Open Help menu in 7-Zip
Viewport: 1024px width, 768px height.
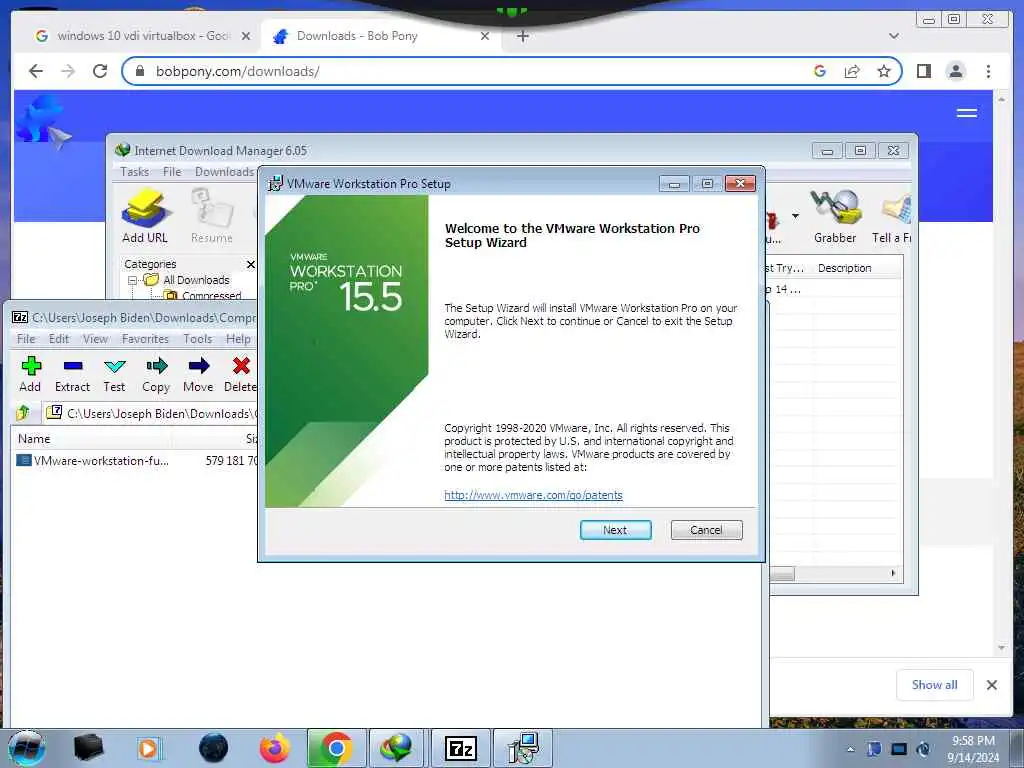(238, 338)
